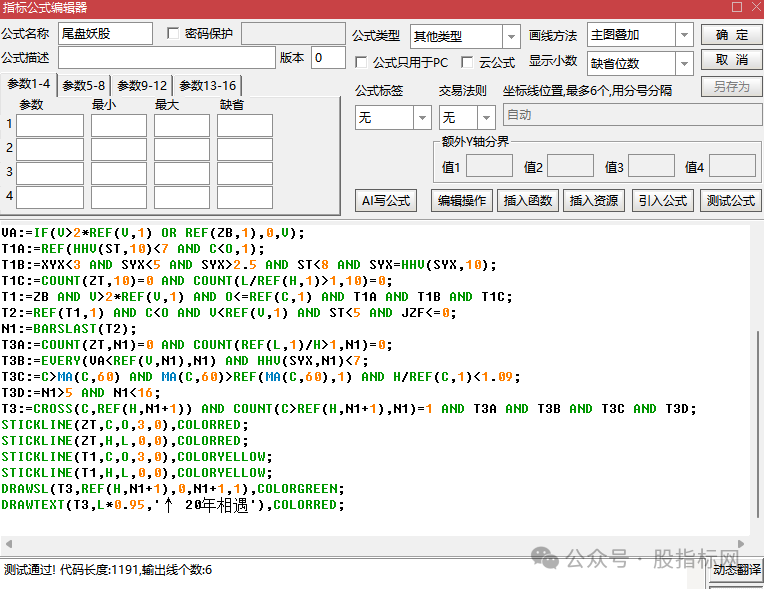Viewport: 764px width, 589px height.
Task: Click the N1:=BARSLAST(T2); code line
Action: click(x=69, y=329)
